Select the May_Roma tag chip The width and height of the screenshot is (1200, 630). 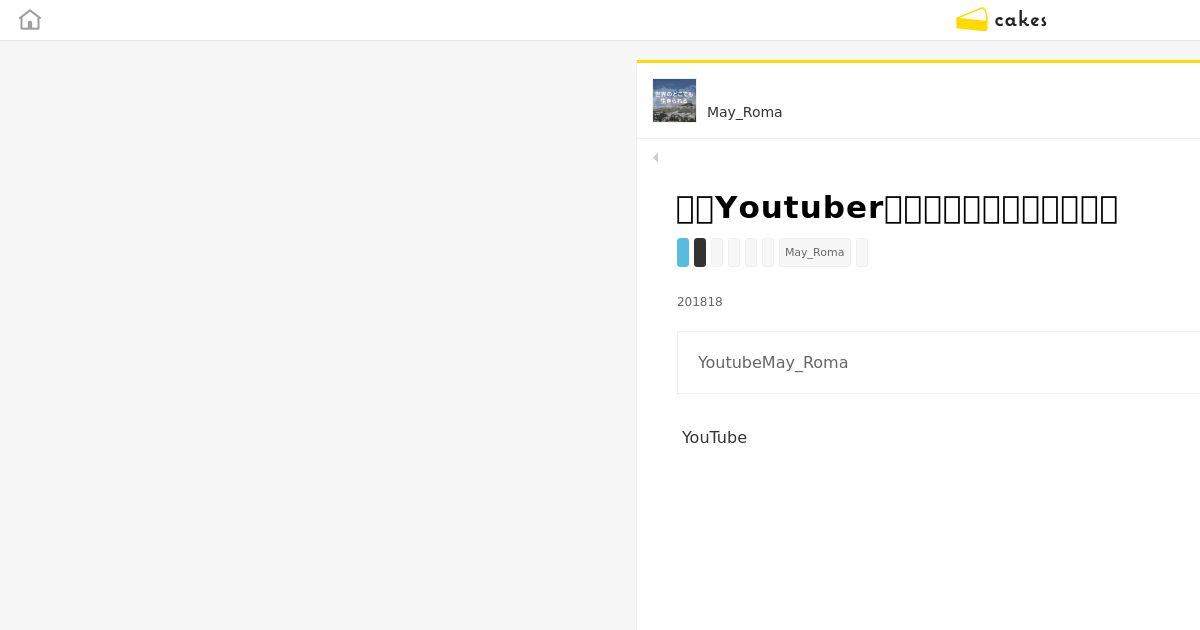(x=814, y=252)
